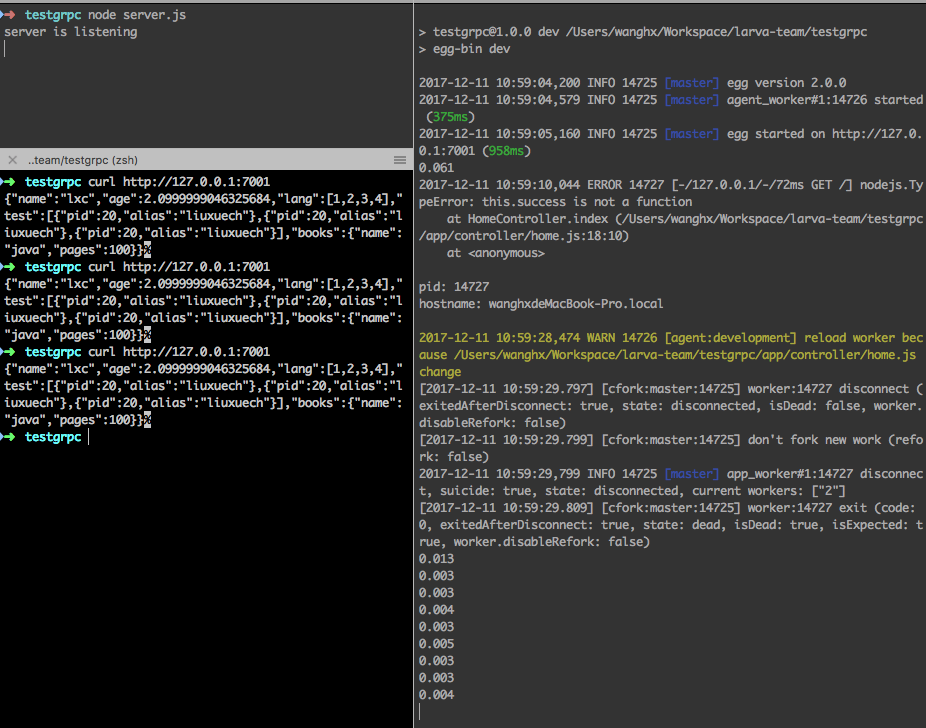Click 'app_worker#1:14727' log text
926x728 pixels.
(x=790, y=474)
